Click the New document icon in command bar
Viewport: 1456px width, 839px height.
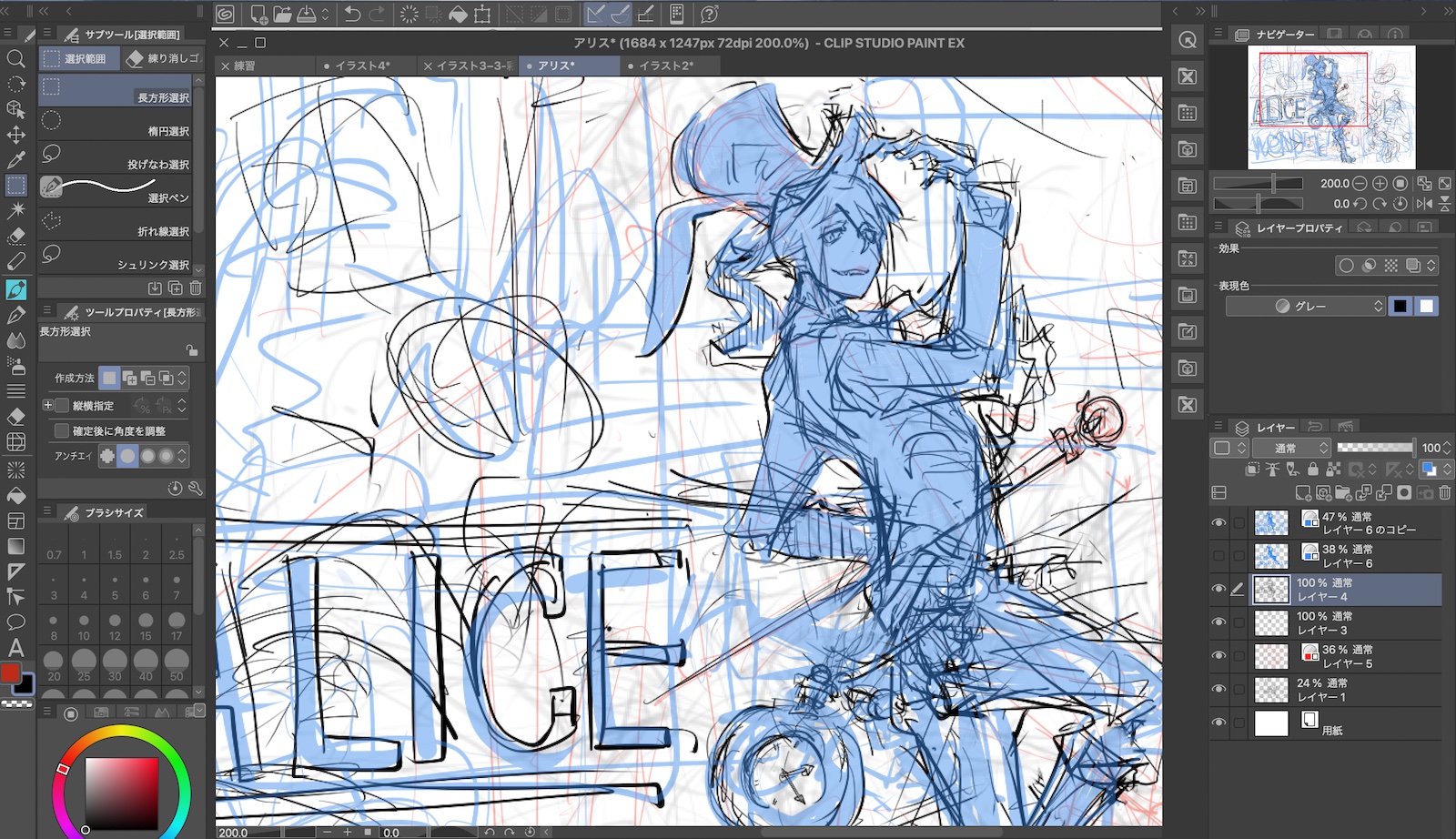[258, 14]
